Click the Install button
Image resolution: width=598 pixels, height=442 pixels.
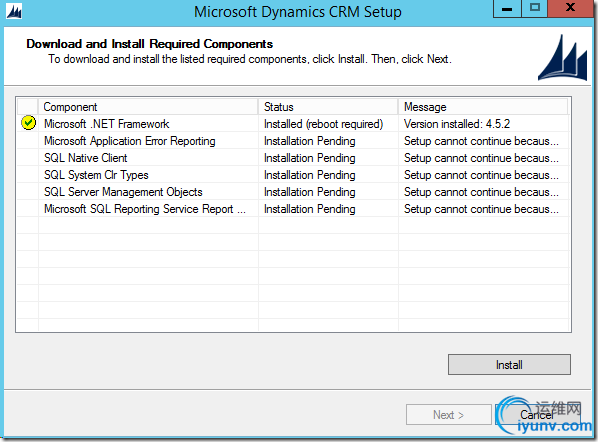509,365
